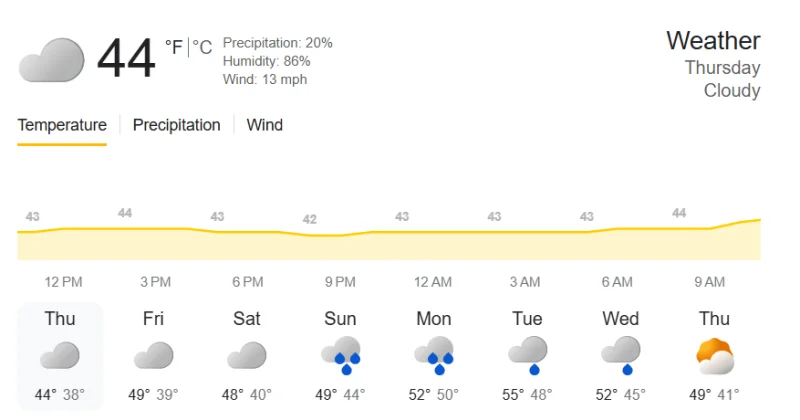This screenshot has height=420, width=800.
Task: Open the Precipitation tab
Action: [177, 125]
